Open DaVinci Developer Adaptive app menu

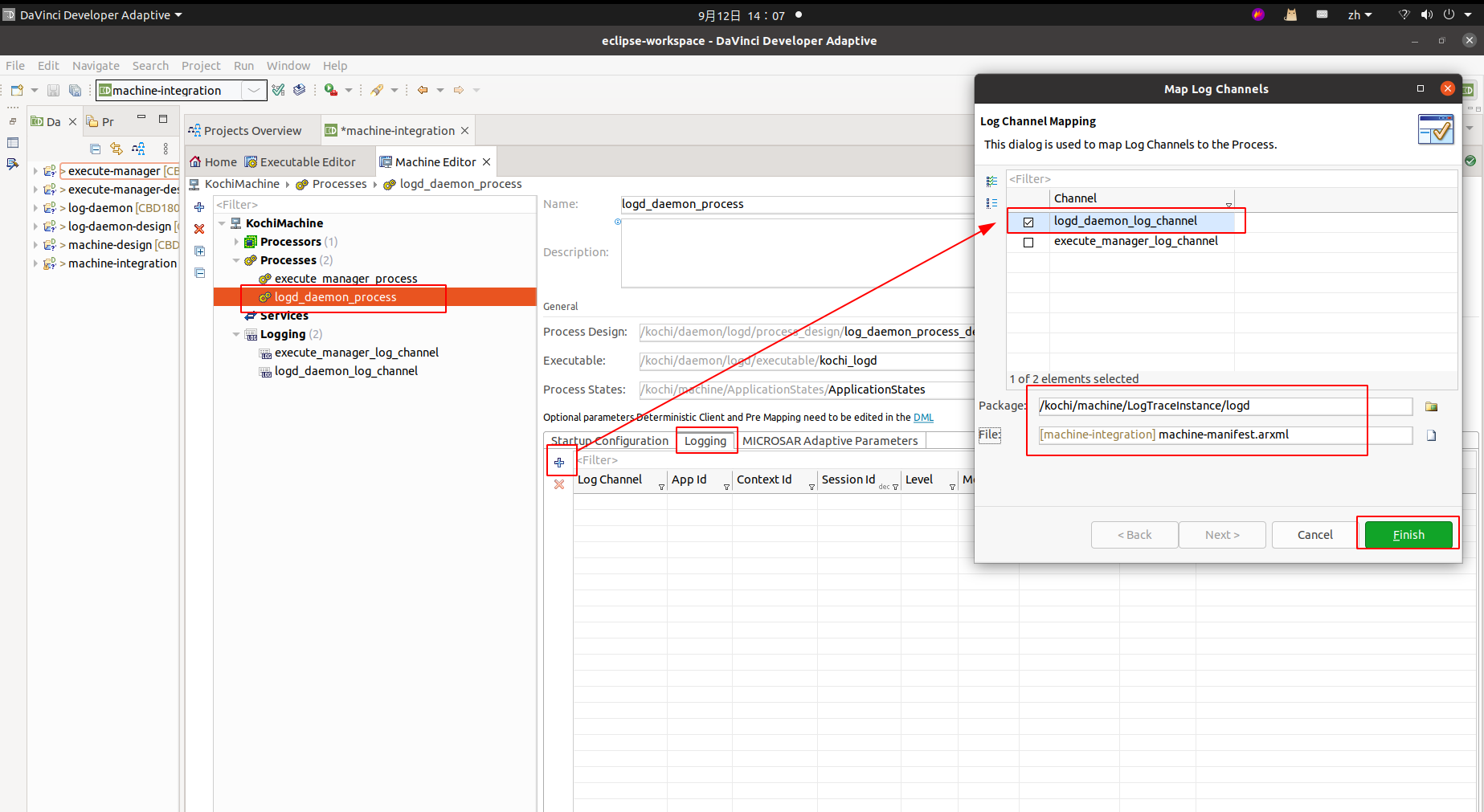tap(93, 15)
